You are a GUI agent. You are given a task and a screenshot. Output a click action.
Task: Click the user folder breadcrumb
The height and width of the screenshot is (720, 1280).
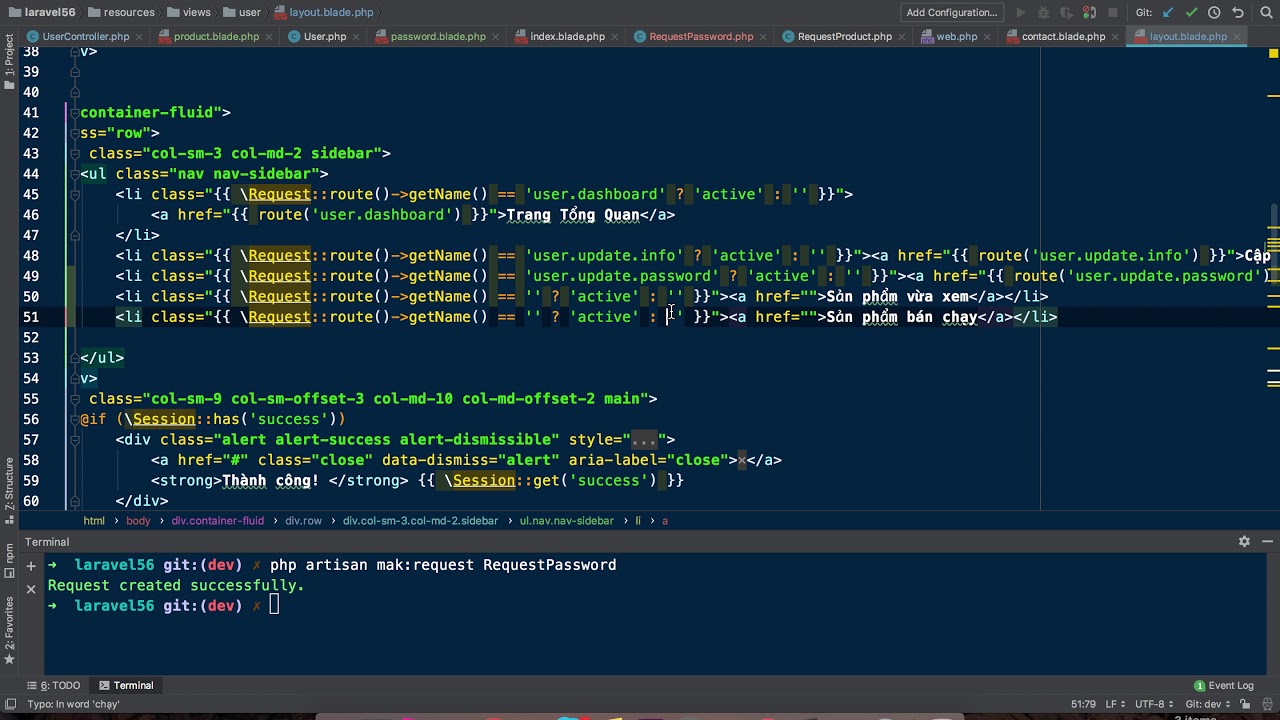[x=242, y=13]
